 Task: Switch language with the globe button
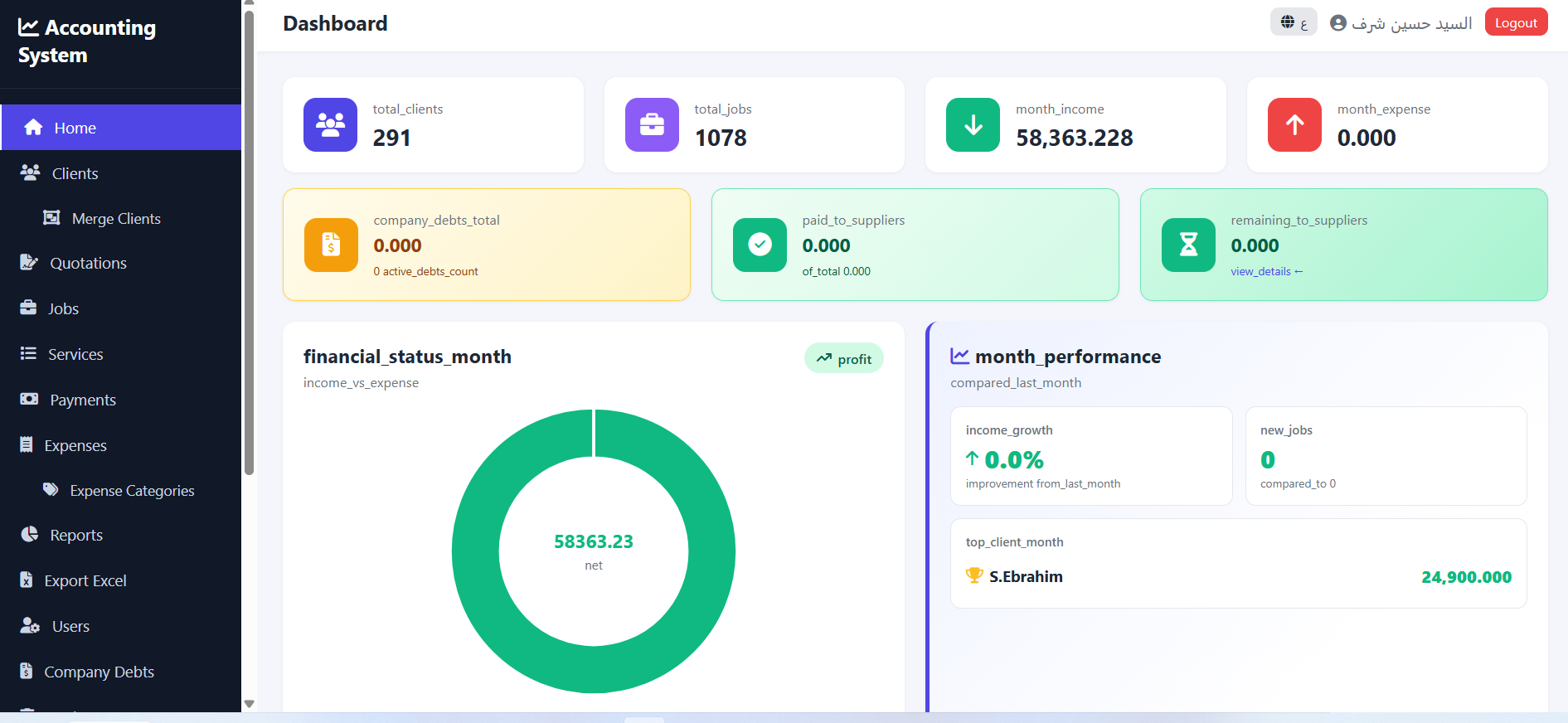pos(1294,22)
